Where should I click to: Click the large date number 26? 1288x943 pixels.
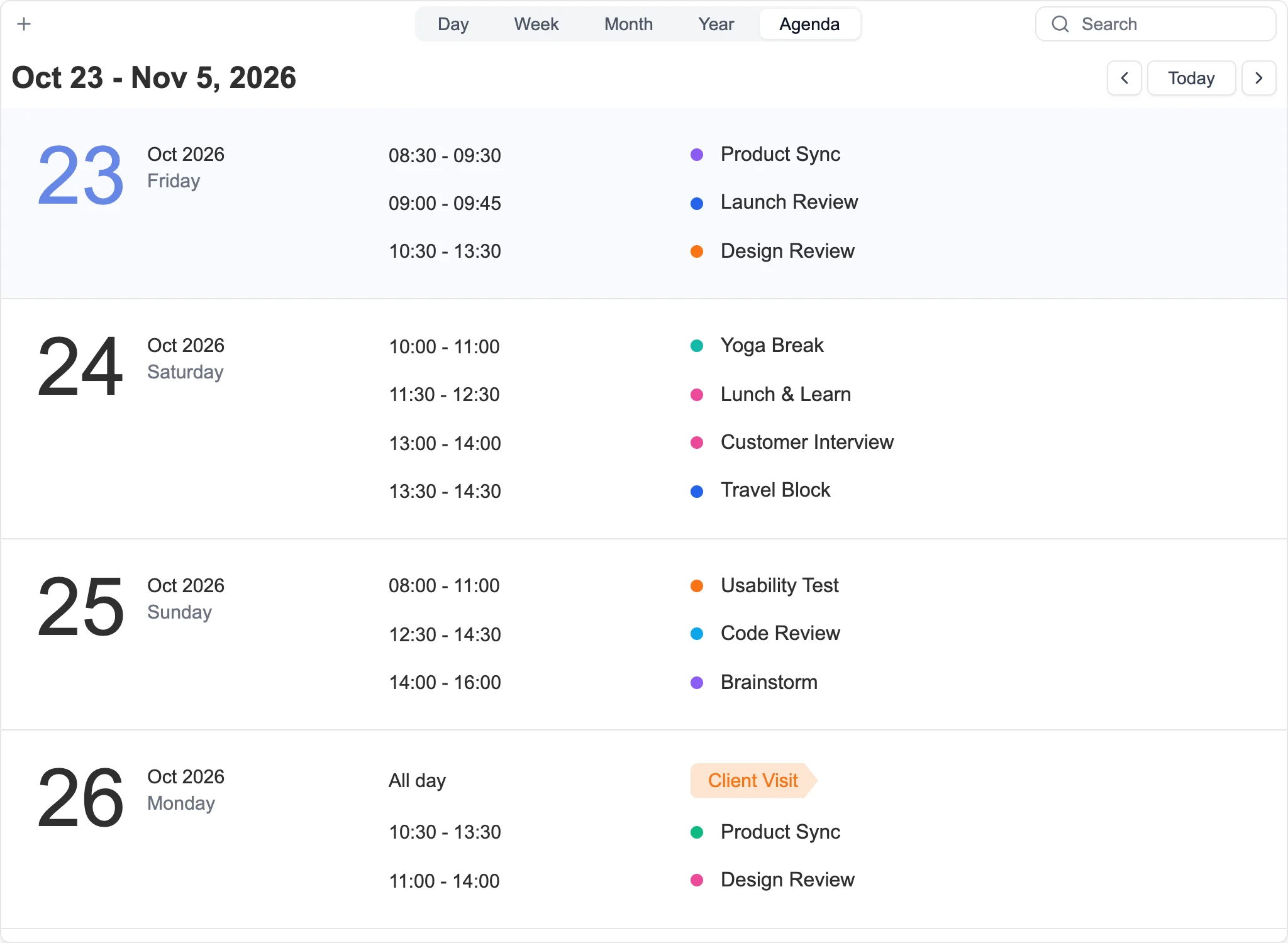80,797
